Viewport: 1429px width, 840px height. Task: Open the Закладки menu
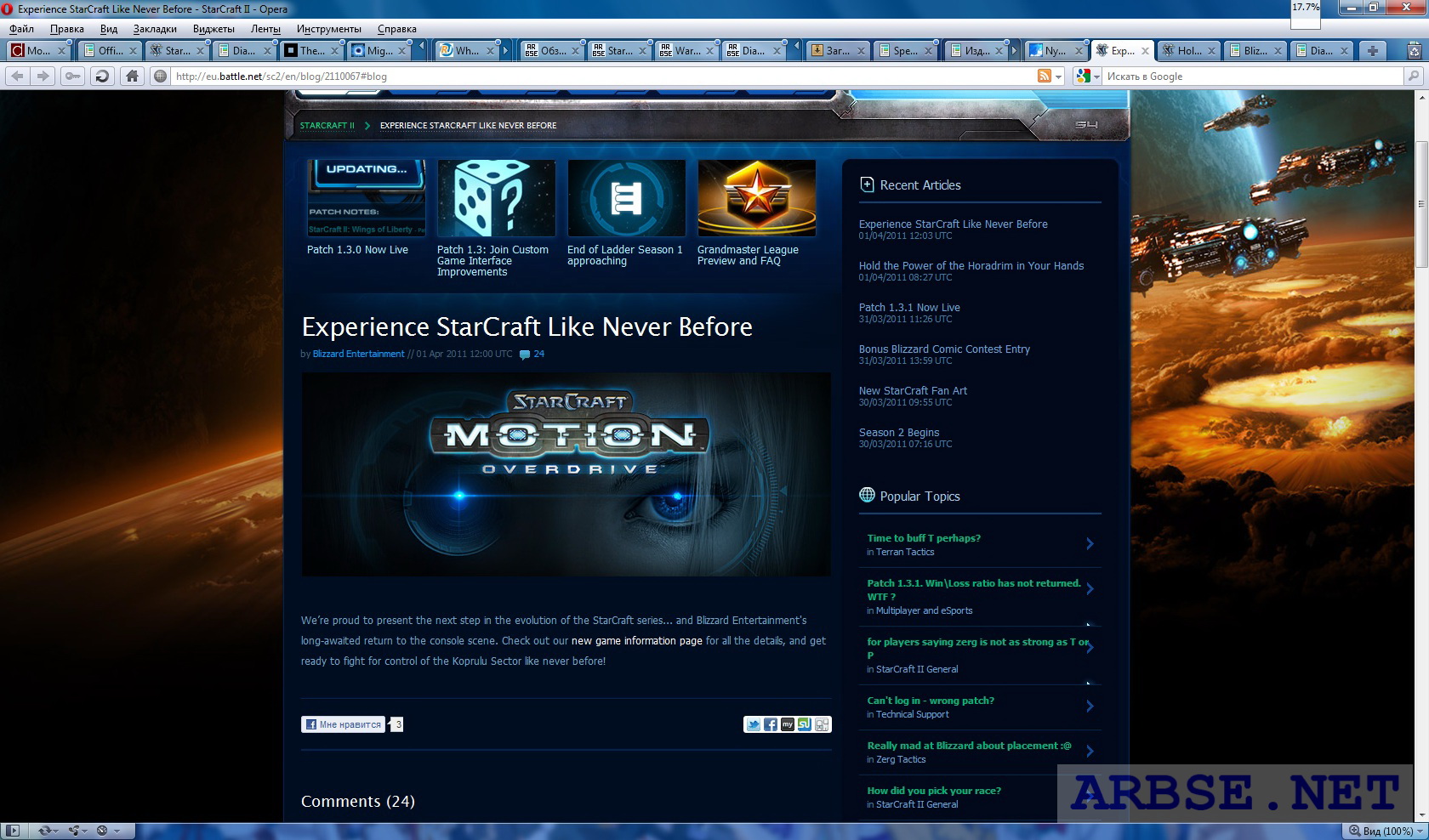(x=155, y=29)
